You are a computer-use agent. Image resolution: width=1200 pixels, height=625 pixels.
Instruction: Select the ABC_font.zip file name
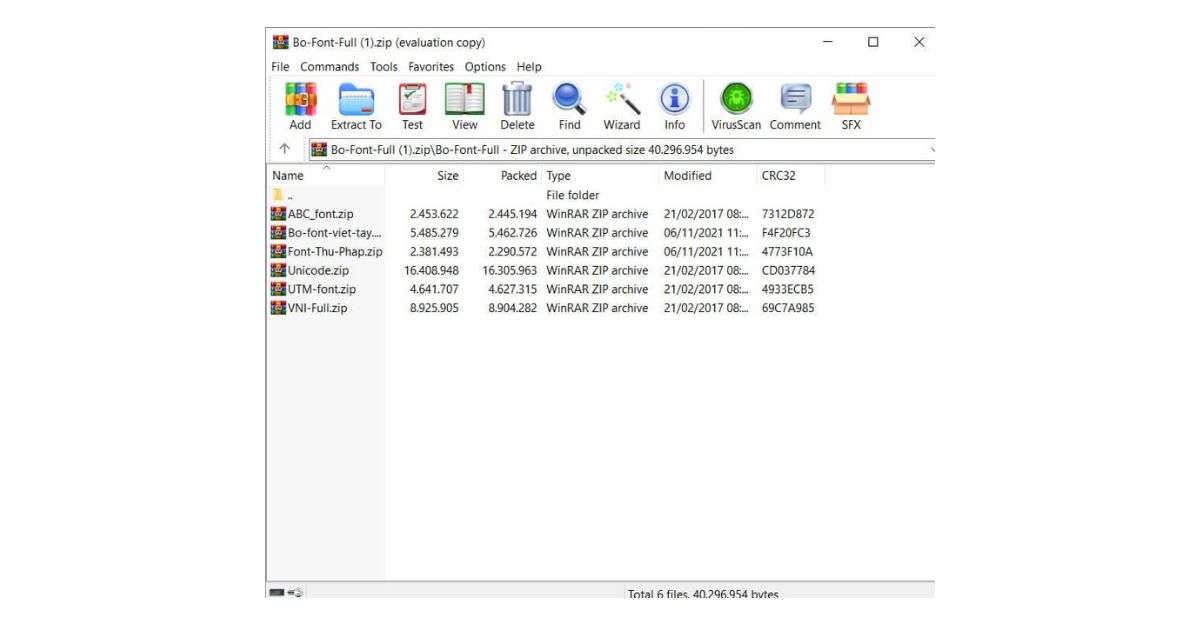[x=320, y=214]
